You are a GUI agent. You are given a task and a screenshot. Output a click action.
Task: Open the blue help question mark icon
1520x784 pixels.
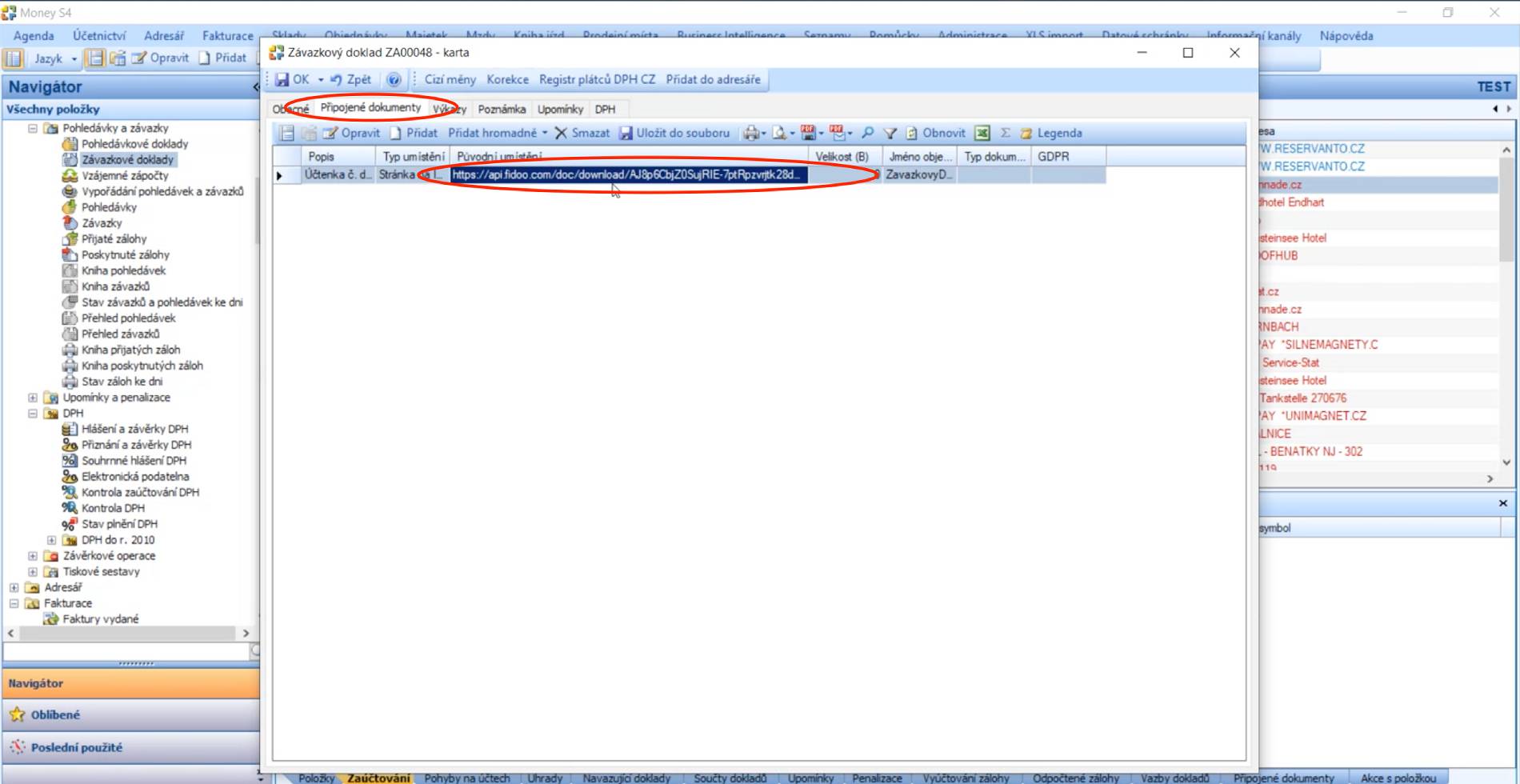coord(394,79)
